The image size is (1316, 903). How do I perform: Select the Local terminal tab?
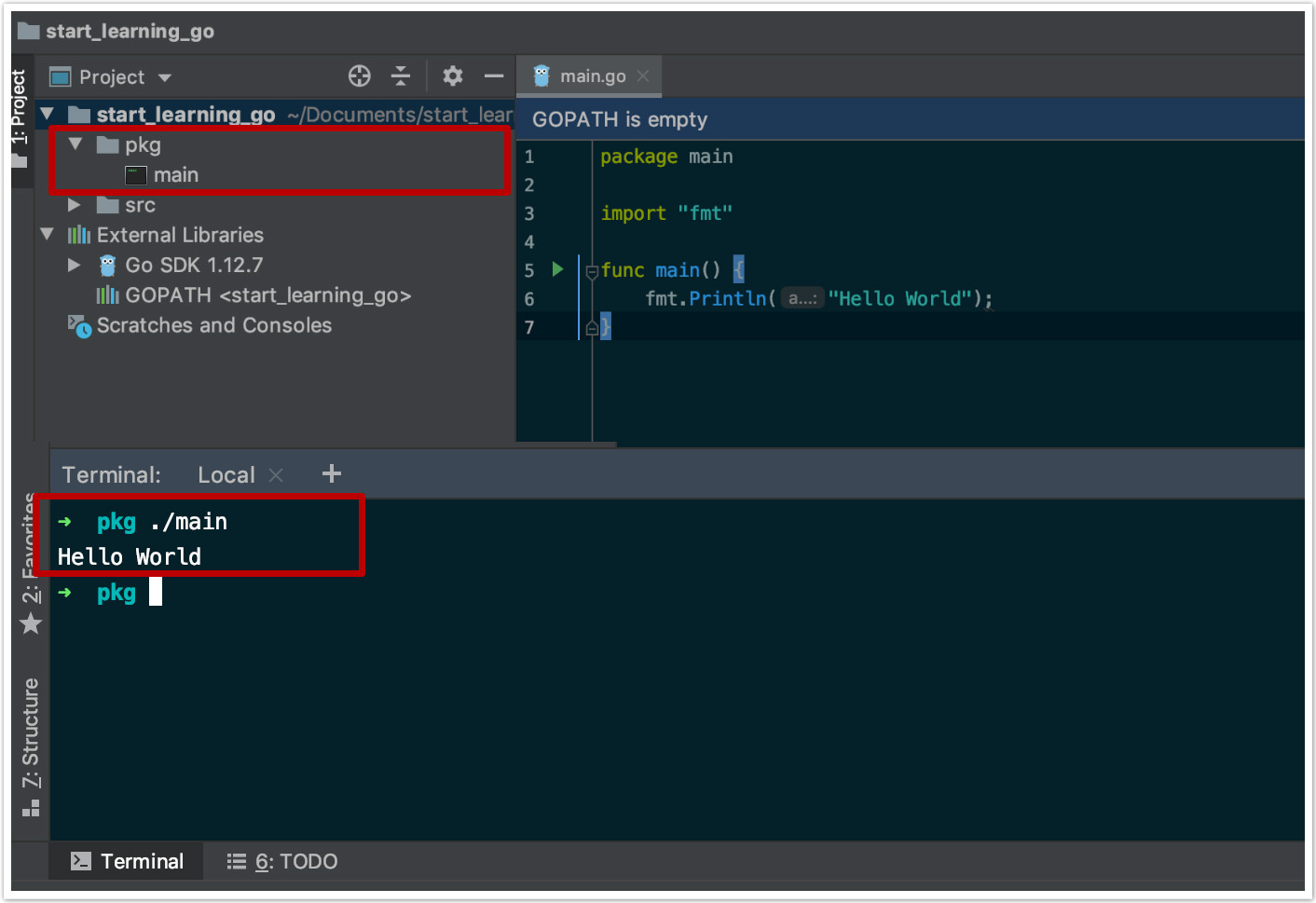tap(226, 475)
